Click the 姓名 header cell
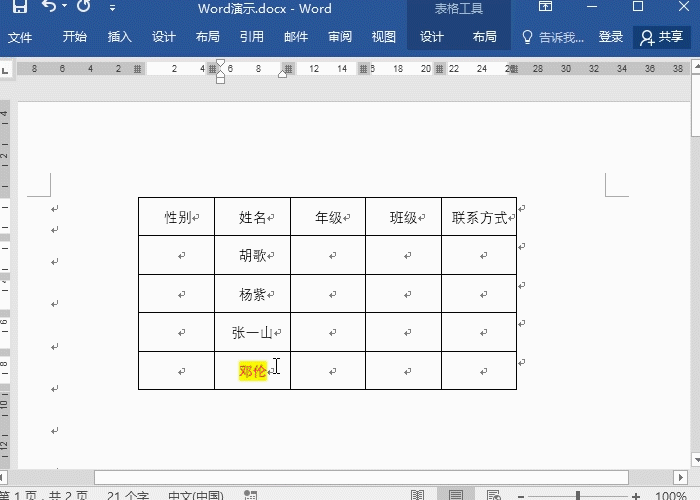The height and width of the screenshot is (500, 700). point(252,217)
